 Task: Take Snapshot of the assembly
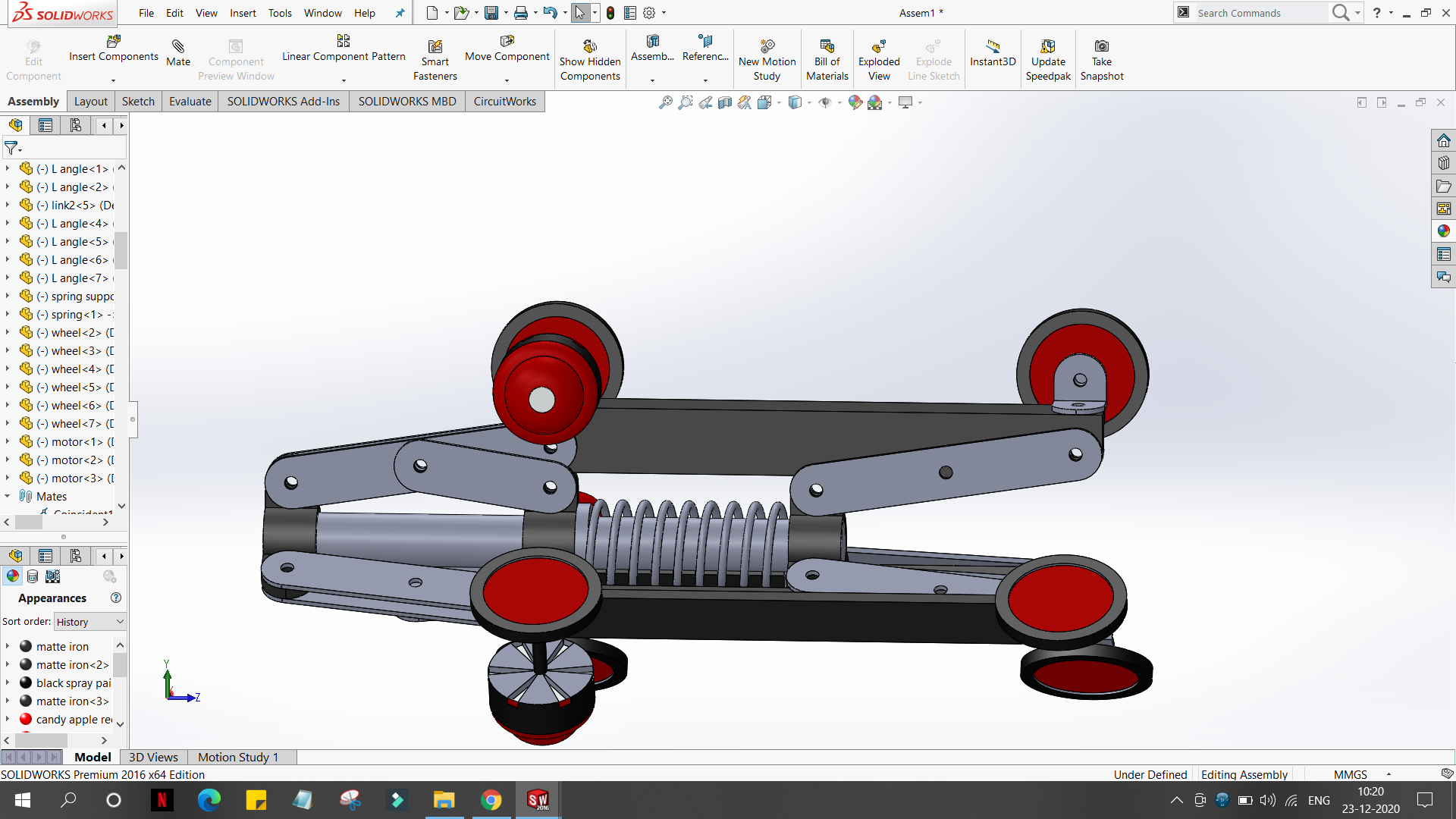coord(1102,60)
